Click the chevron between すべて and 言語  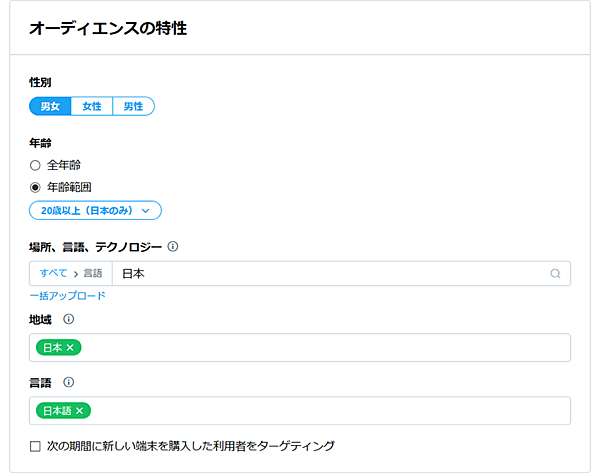pyautogui.click(x=76, y=273)
